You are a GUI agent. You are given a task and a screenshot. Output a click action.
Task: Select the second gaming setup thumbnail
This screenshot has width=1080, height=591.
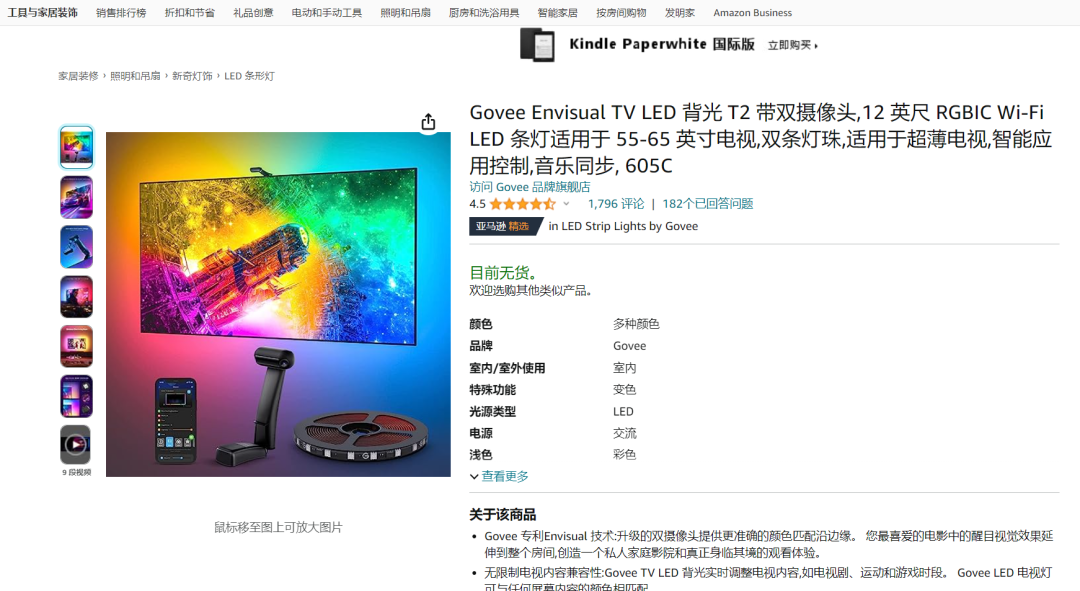click(x=76, y=197)
